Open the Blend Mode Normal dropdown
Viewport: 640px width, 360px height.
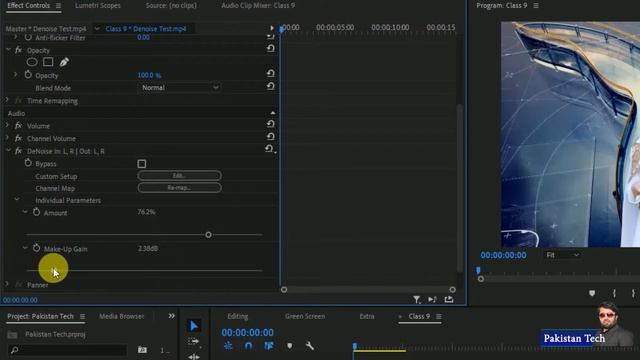tap(179, 87)
